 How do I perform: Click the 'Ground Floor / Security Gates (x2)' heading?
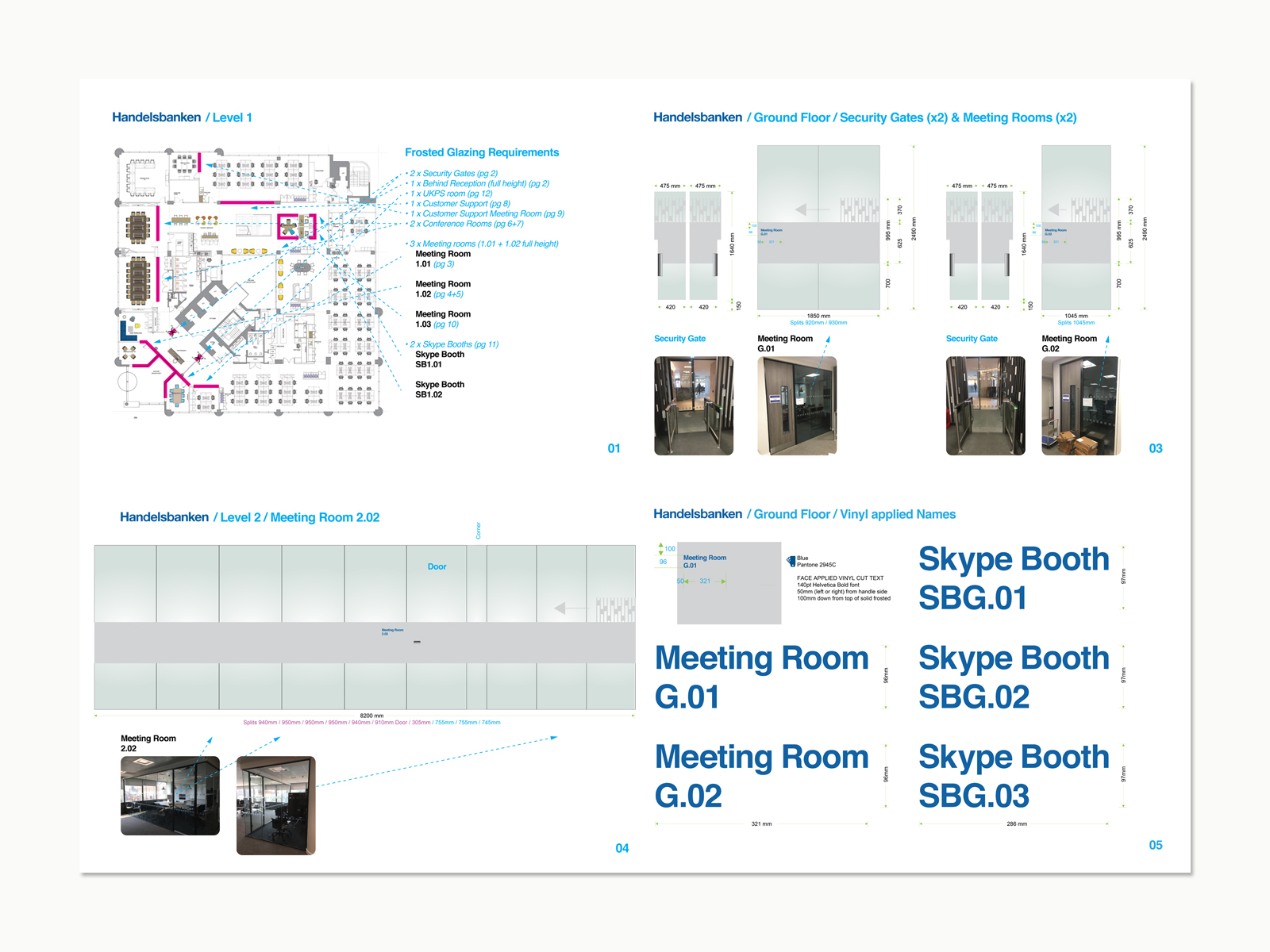point(865,117)
